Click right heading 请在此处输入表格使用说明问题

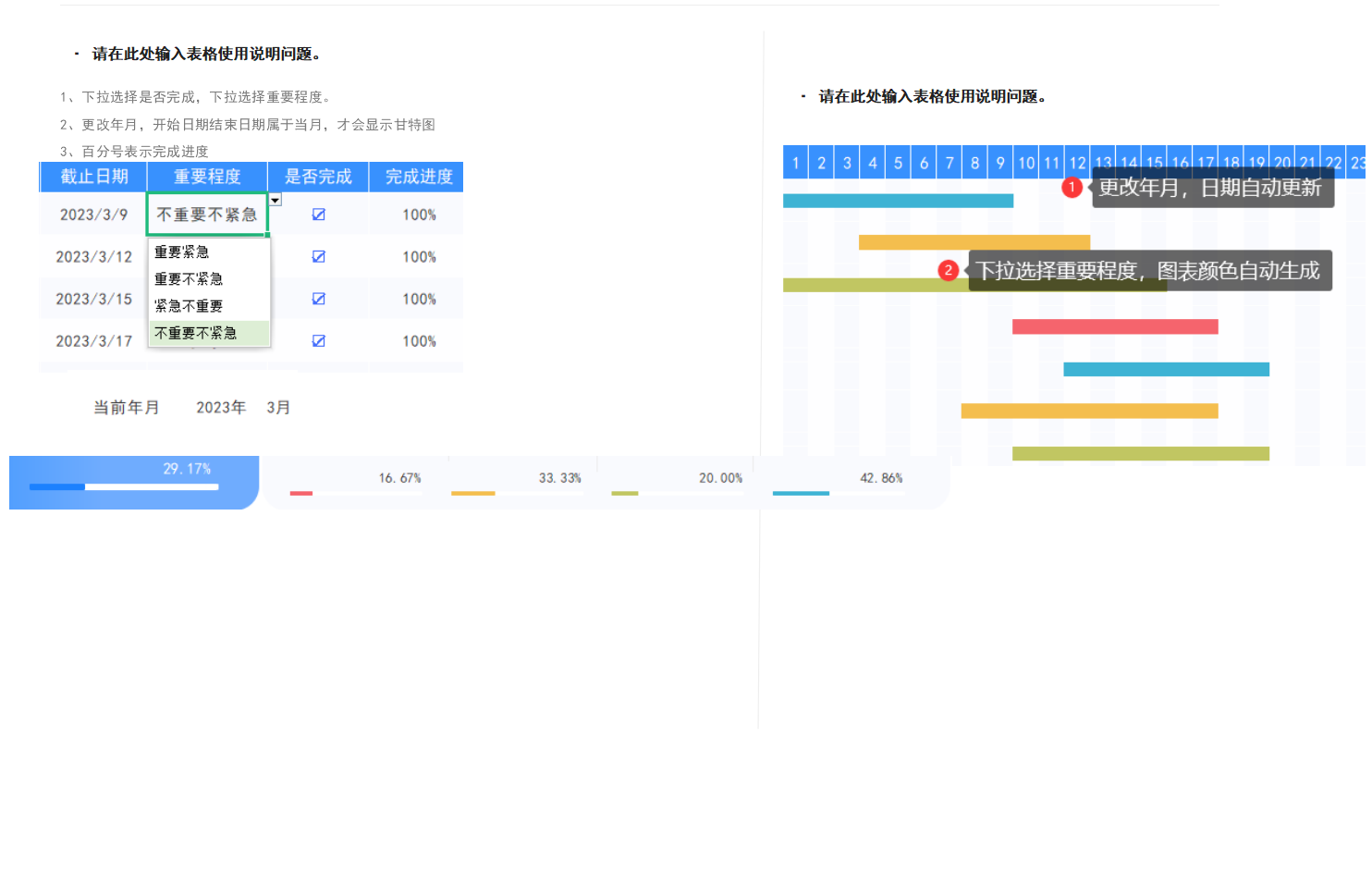point(933,96)
